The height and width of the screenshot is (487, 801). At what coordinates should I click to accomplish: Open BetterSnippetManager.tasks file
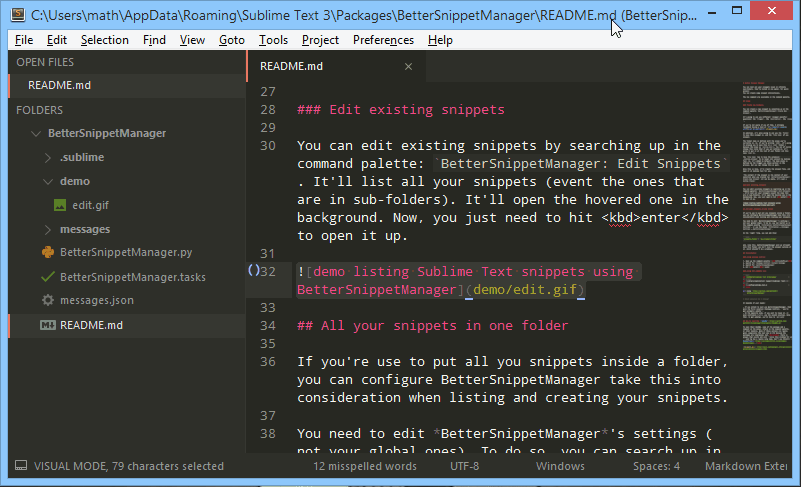pyautogui.click(x=133, y=276)
